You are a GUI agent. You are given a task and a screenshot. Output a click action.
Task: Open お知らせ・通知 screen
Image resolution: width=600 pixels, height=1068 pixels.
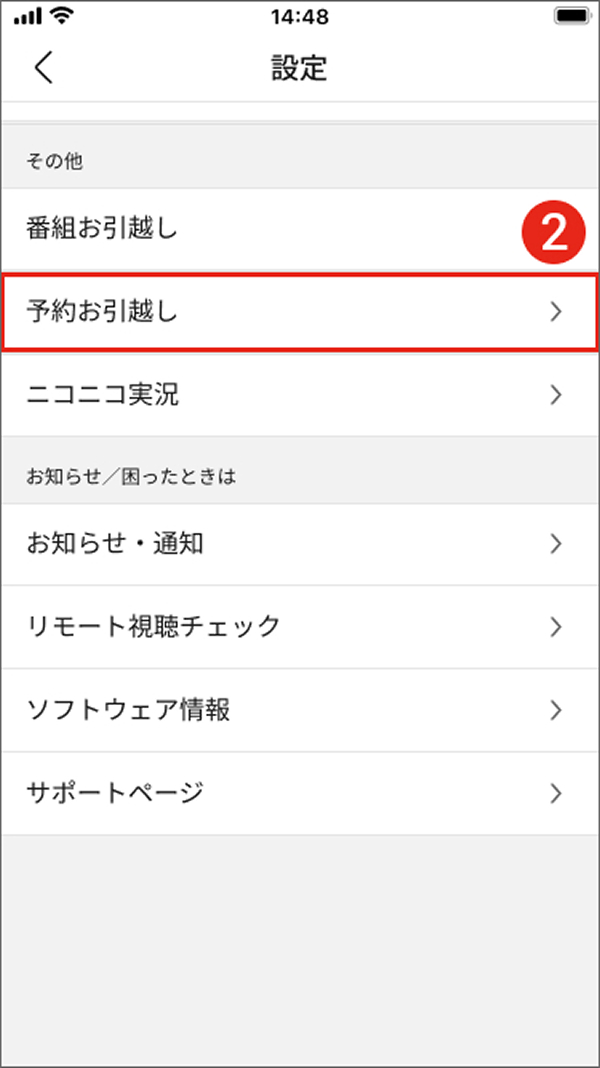(x=300, y=544)
